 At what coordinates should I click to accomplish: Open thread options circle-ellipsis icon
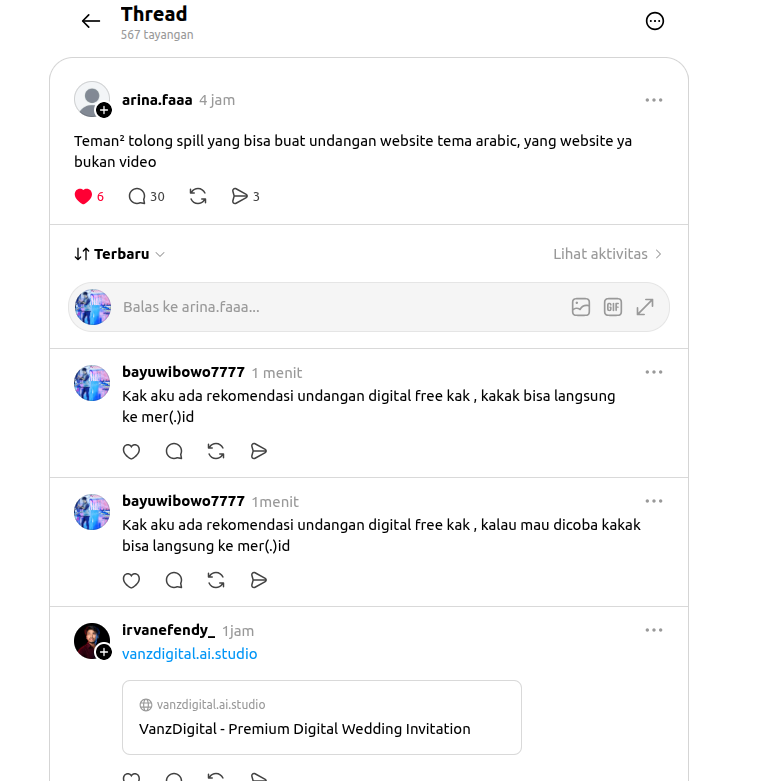[x=654, y=21]
